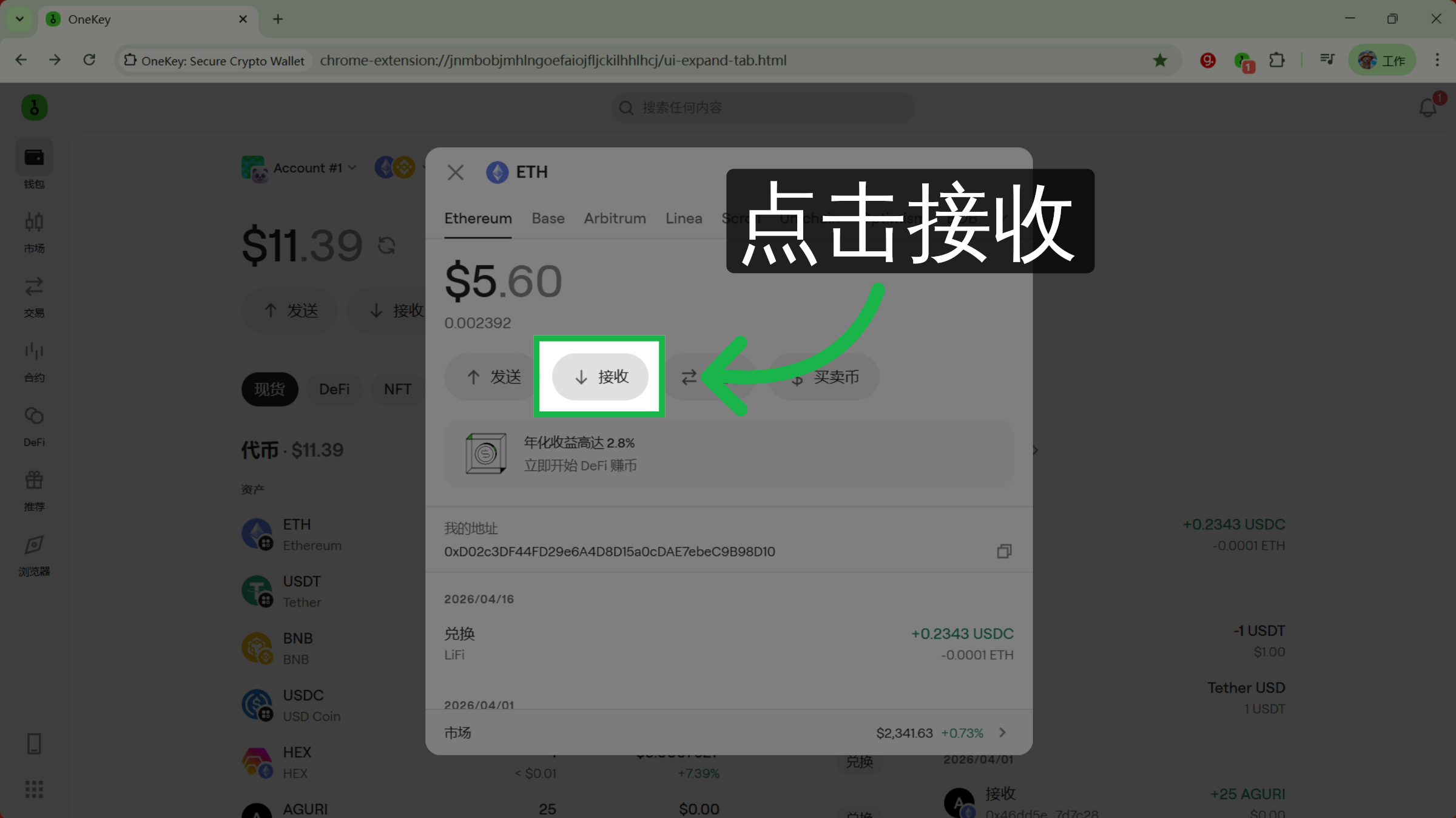This screenshot has width=1456, height=818.
Task: Open the Trade (交易) sidebar section
Action: pyautogui.click(x=34, y=297)
